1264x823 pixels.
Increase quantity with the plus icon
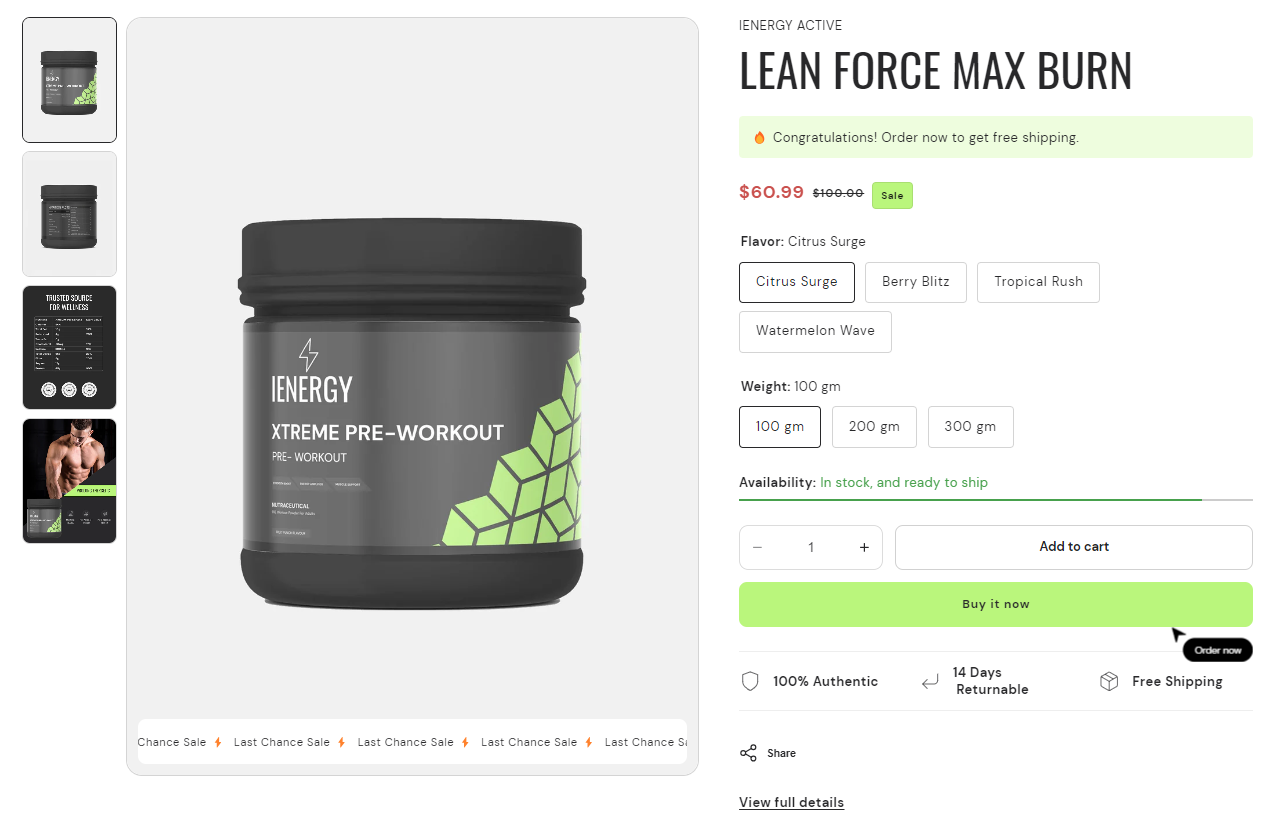tap(864, 547)
